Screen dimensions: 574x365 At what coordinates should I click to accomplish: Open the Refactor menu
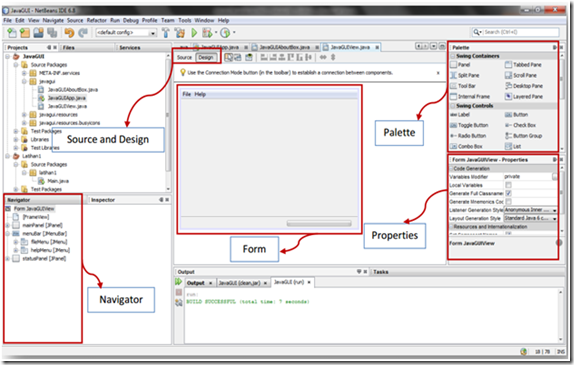tap(96, 21)
